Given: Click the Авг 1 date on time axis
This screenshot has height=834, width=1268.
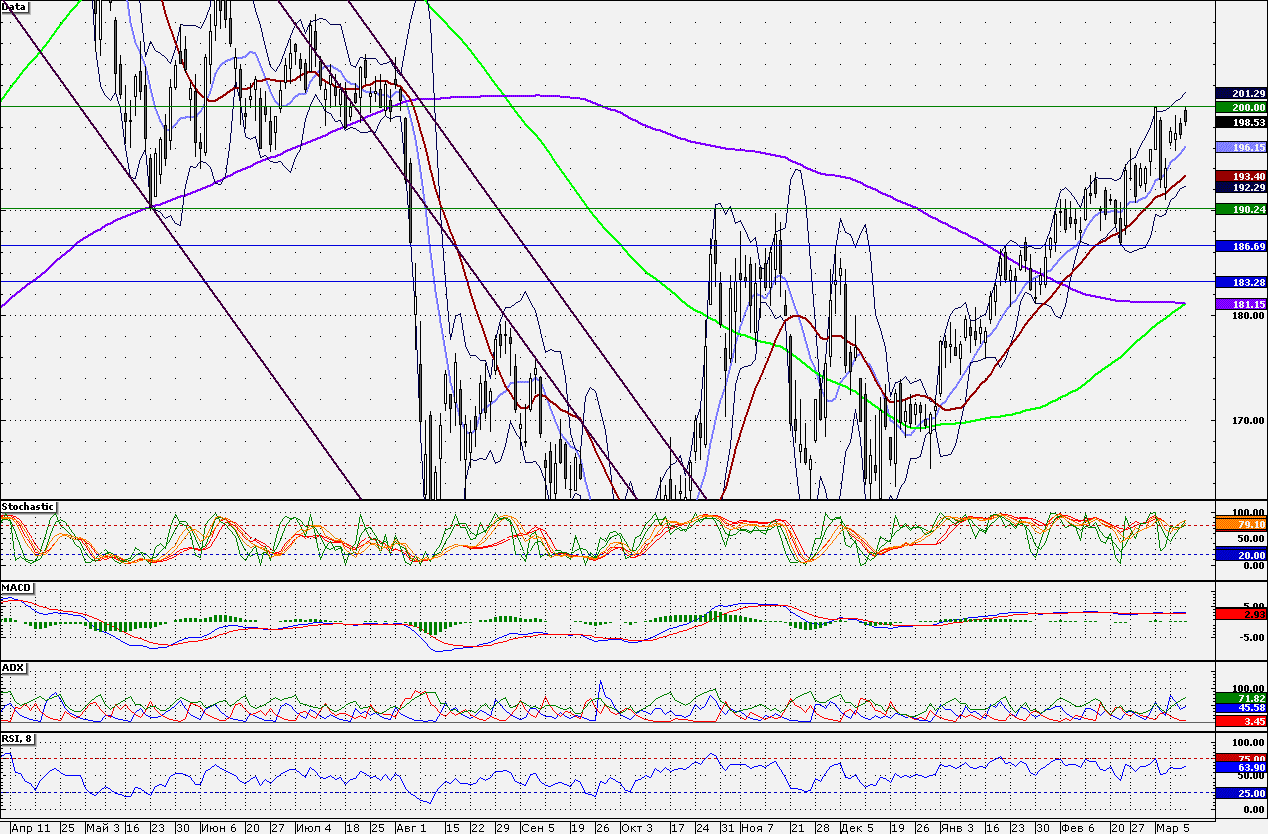Looking at the screenshot, I should tap(412, 828).
